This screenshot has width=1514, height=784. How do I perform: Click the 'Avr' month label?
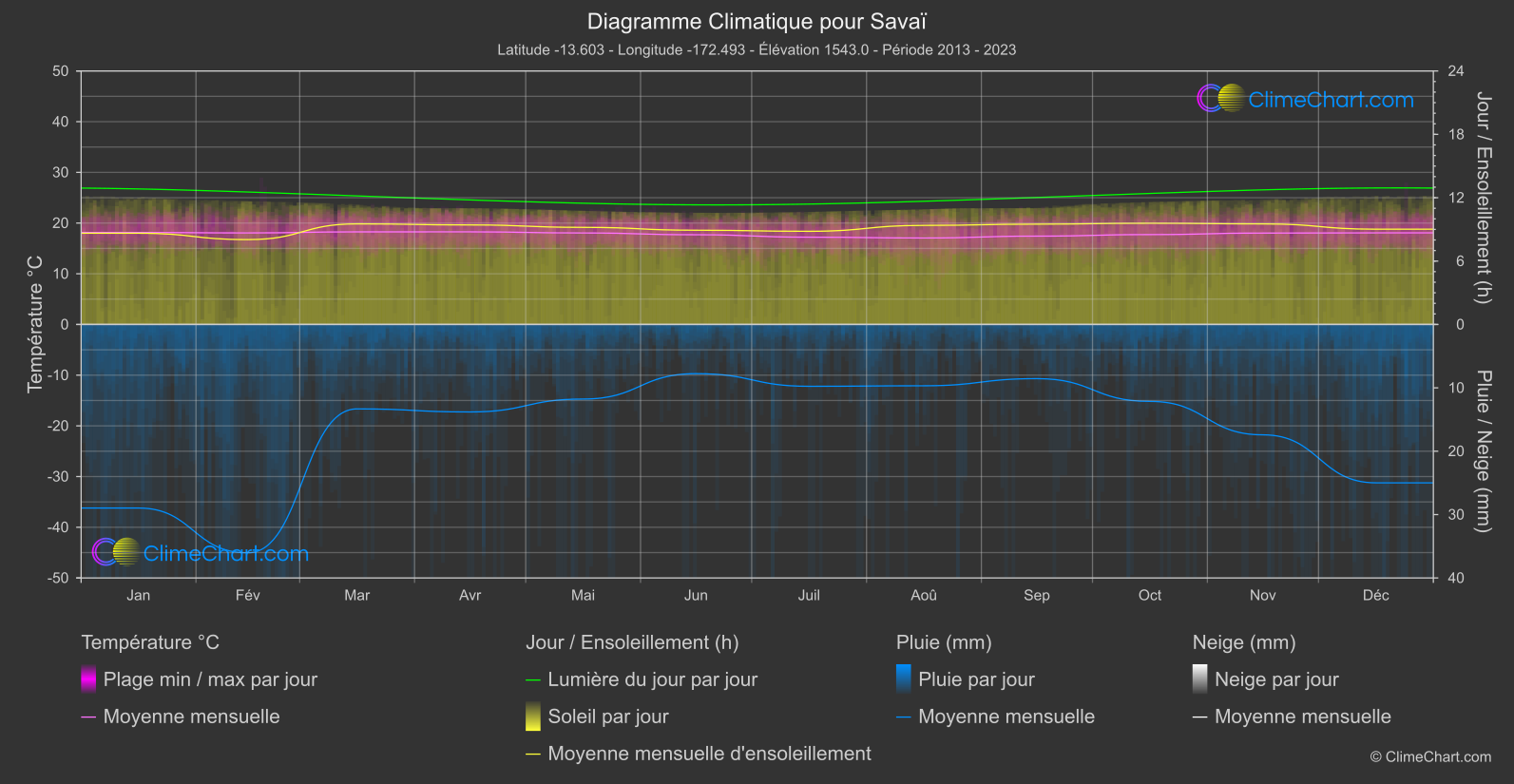470,595
